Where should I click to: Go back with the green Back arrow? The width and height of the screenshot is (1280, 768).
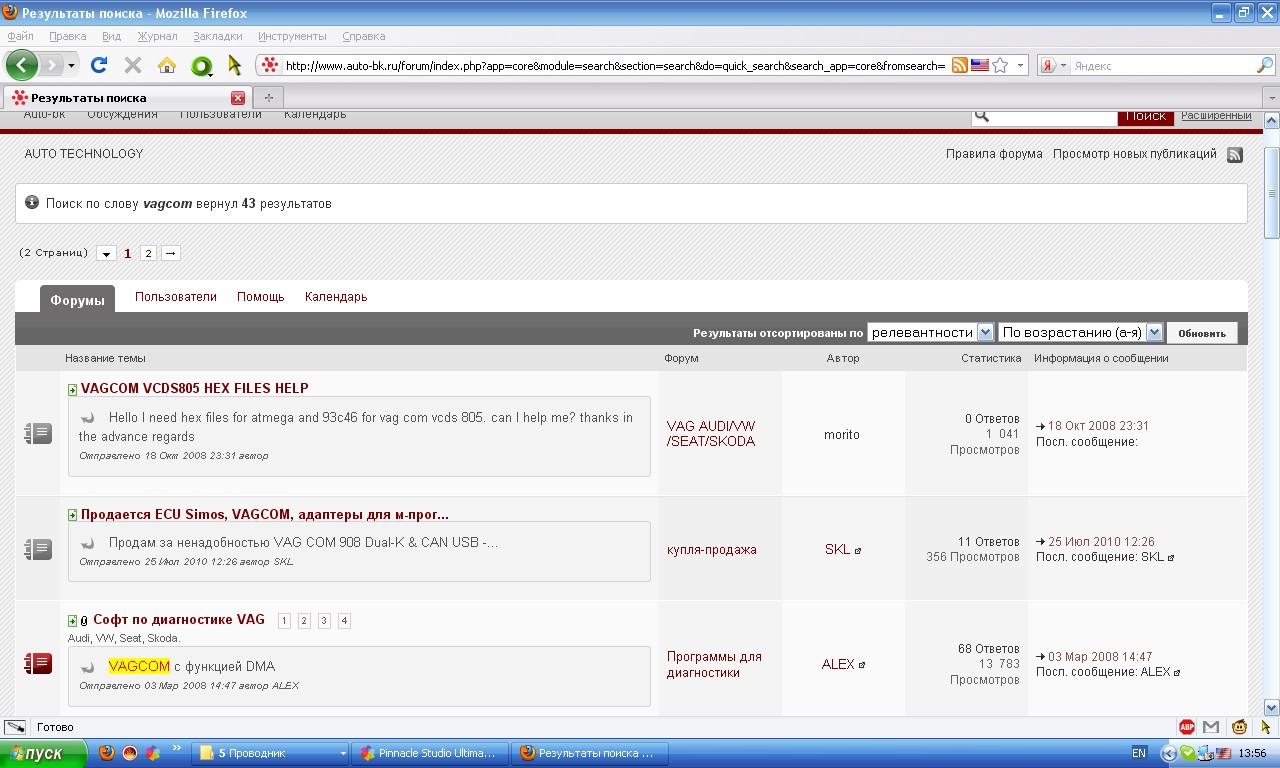22,65
